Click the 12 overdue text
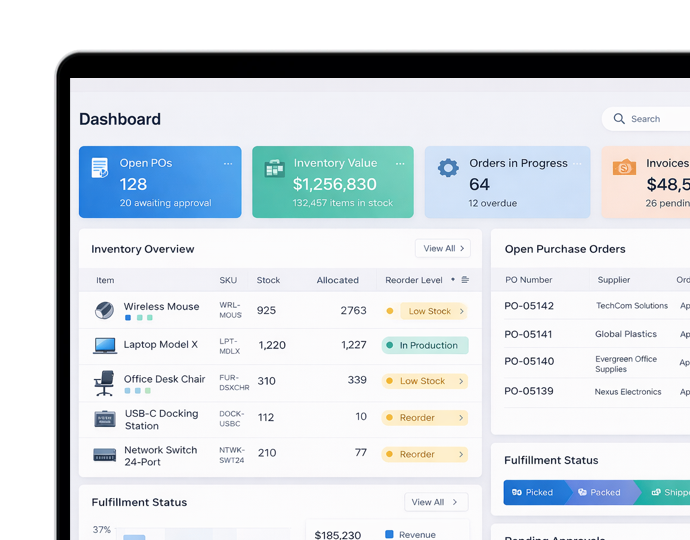The height and width of the screenshot is (540, 690). click(x=492, y=203)
